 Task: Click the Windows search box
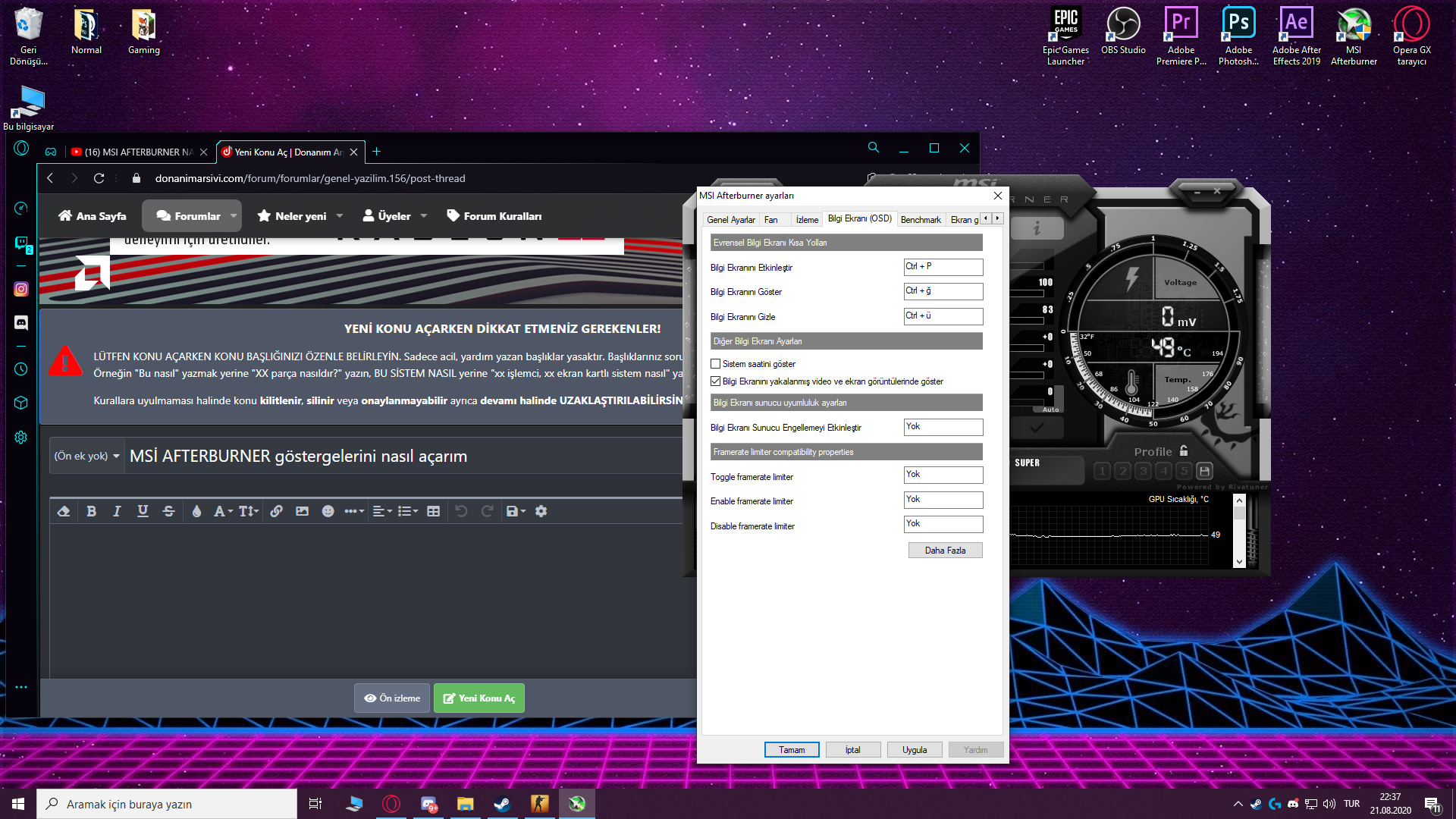[167, 804]
